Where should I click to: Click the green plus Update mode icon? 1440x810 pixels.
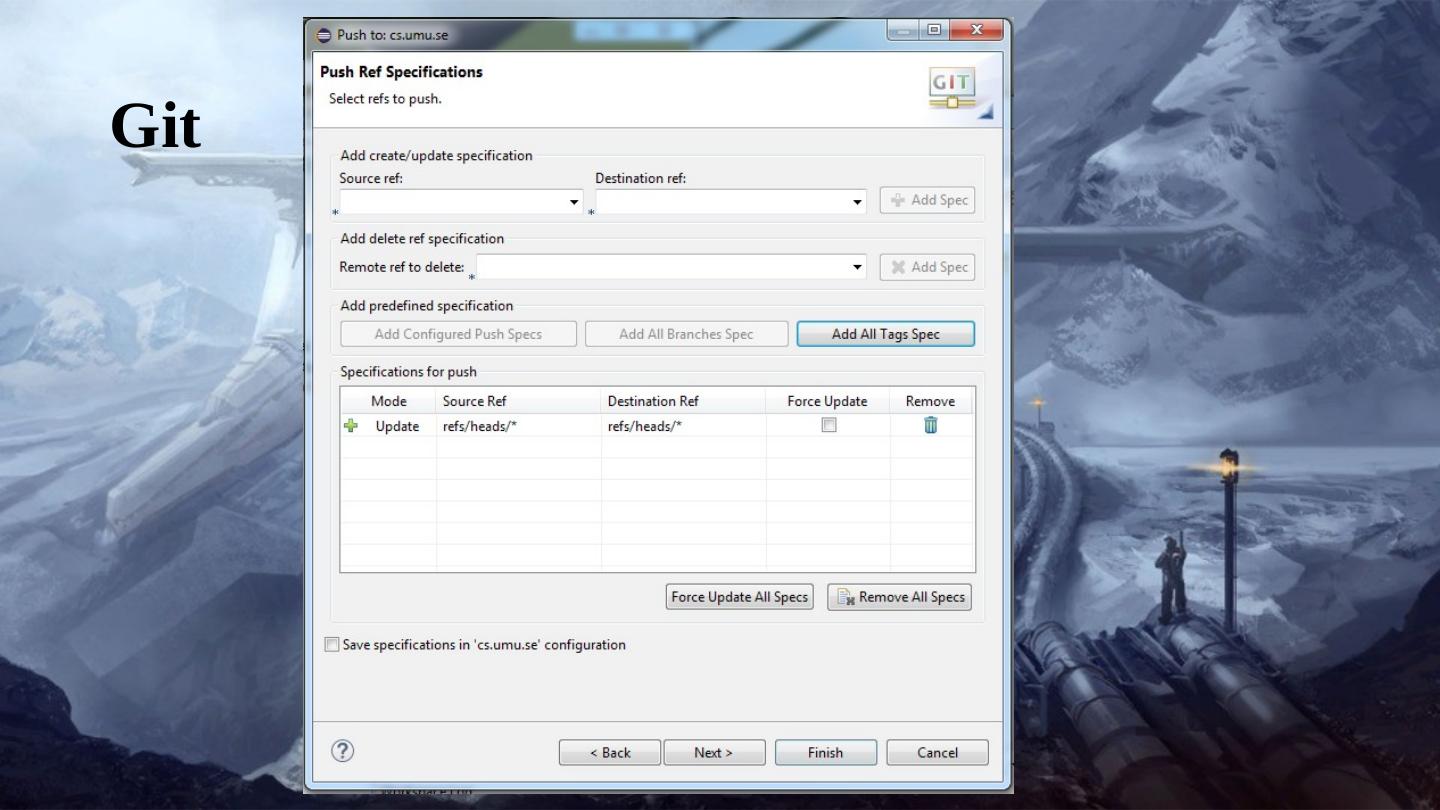[x=350, y=425]
